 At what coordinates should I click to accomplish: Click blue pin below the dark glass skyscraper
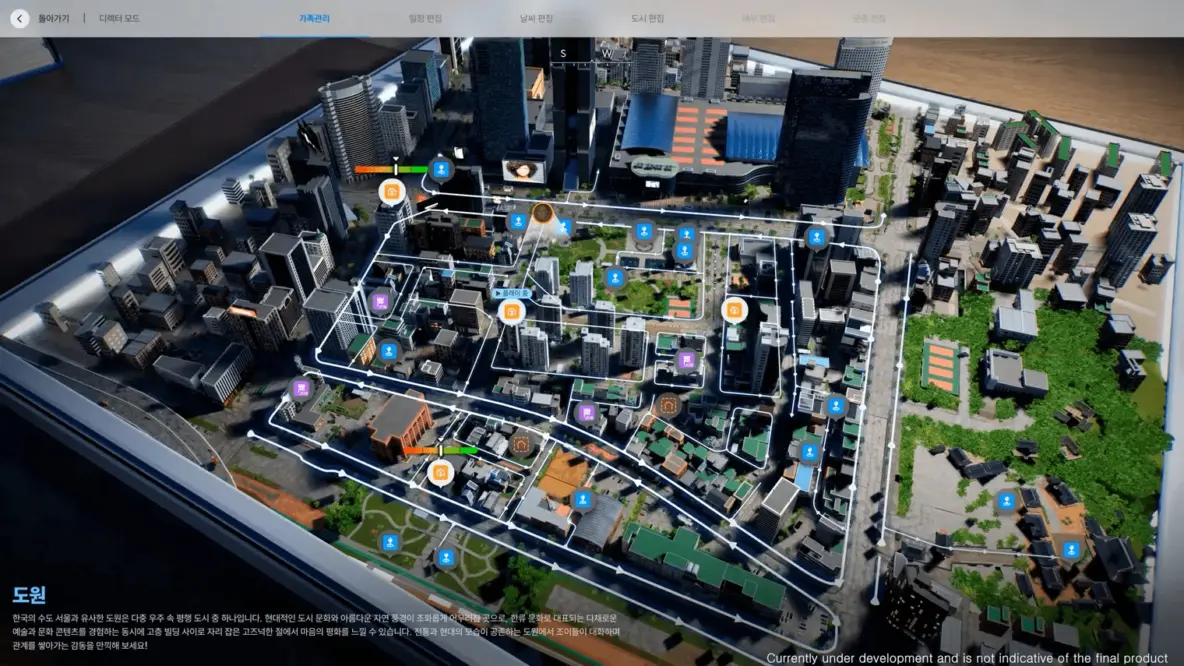click(816, 237)
